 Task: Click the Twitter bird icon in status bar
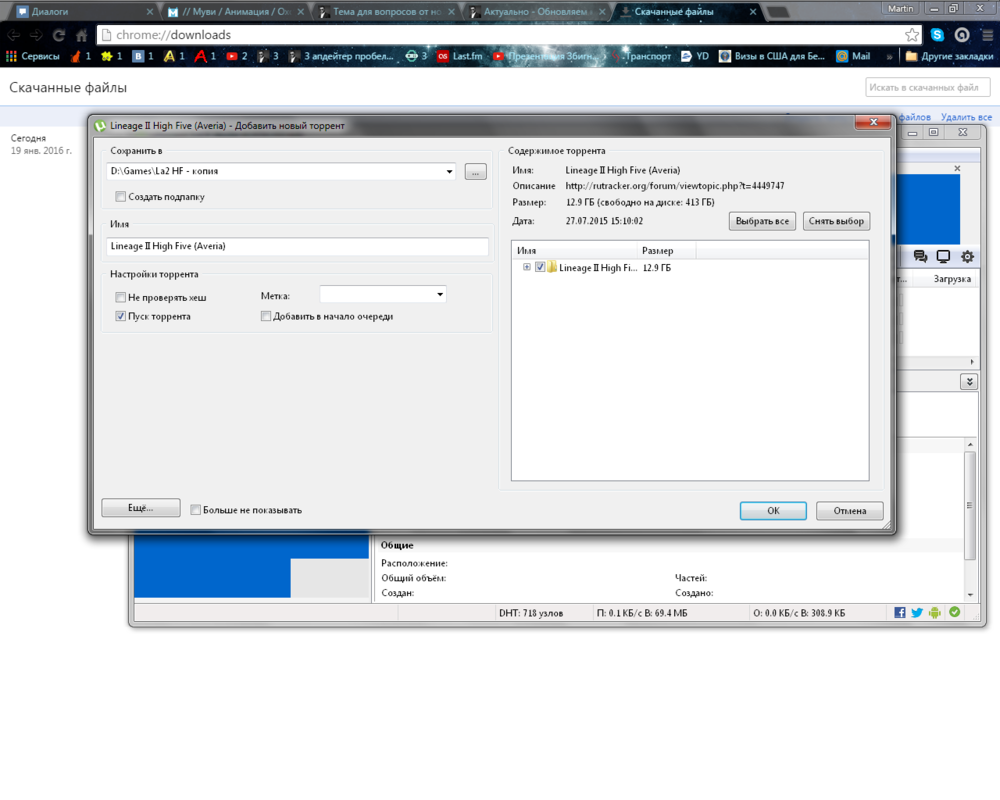click(917, 612)
